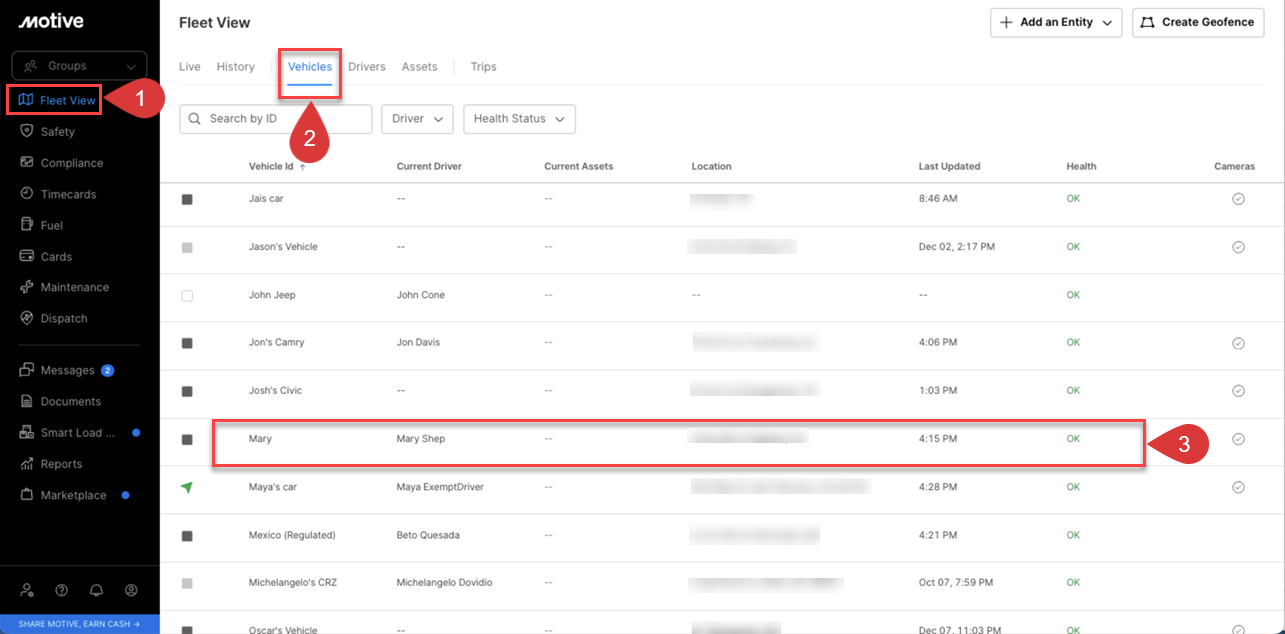Switch to the Drivers tab
The height and width of the screenshot is (634, 1285).
(x=367, y=67)
